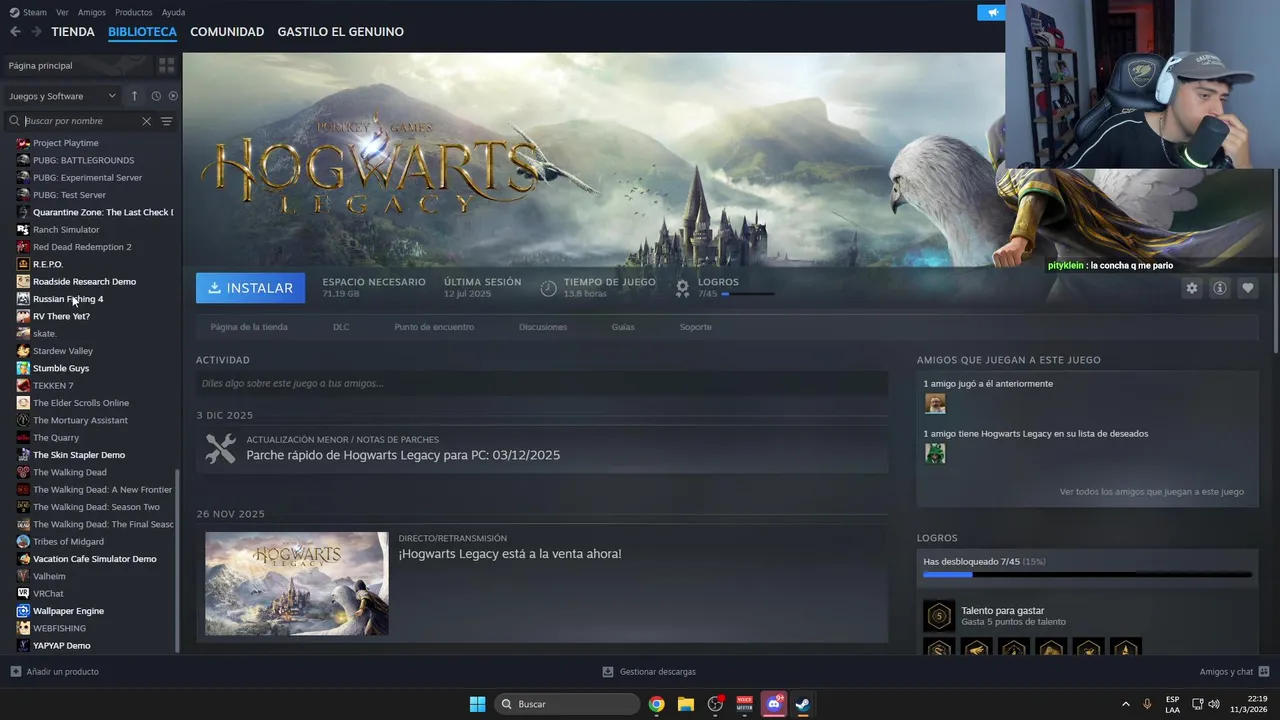Show game info circle icon

point(1219,288)
